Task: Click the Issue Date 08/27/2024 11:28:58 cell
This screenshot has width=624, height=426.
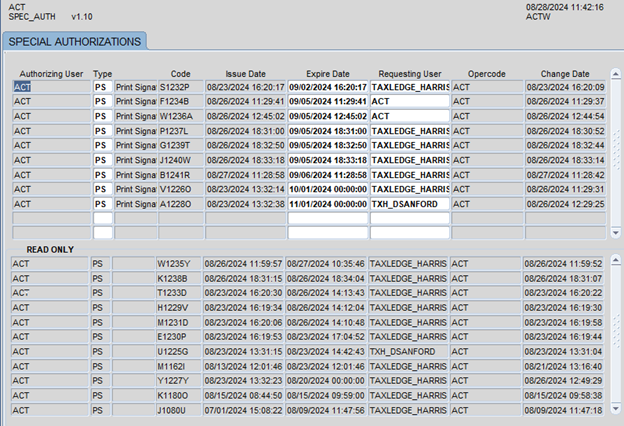Action: click(244, 174)
